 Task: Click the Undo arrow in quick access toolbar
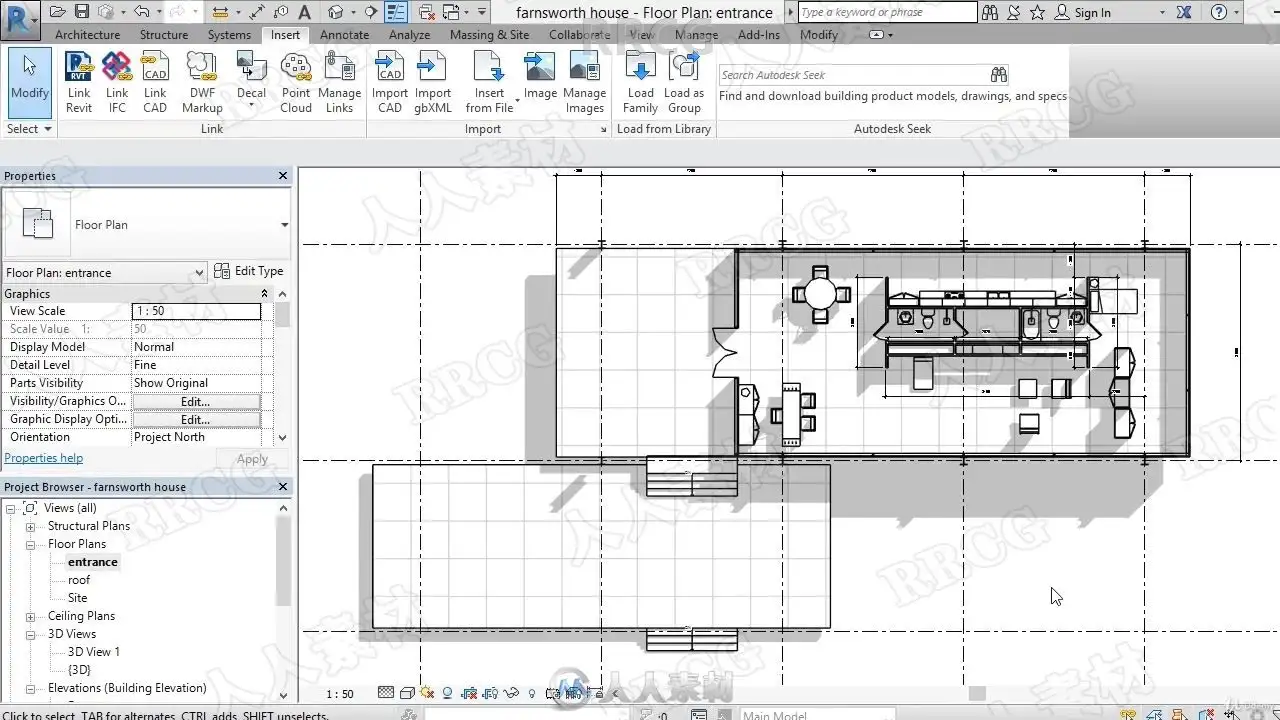coord(141,12)
